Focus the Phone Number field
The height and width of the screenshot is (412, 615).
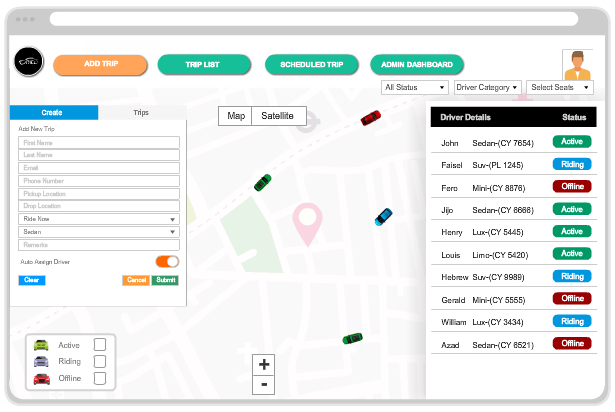coord(99,180)
